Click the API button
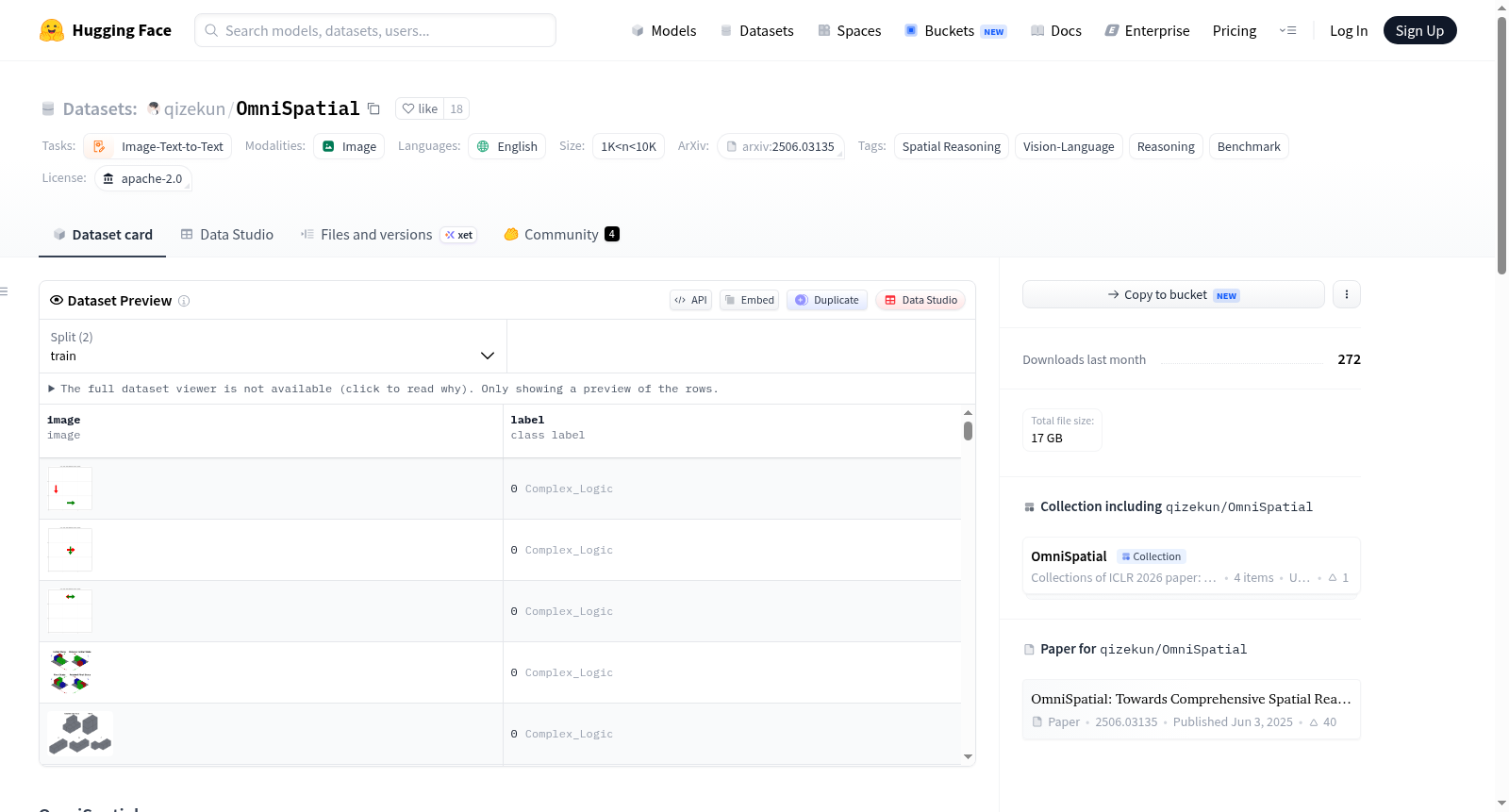This screenshot has height=812, width=1509. click(x=690, y=300)
